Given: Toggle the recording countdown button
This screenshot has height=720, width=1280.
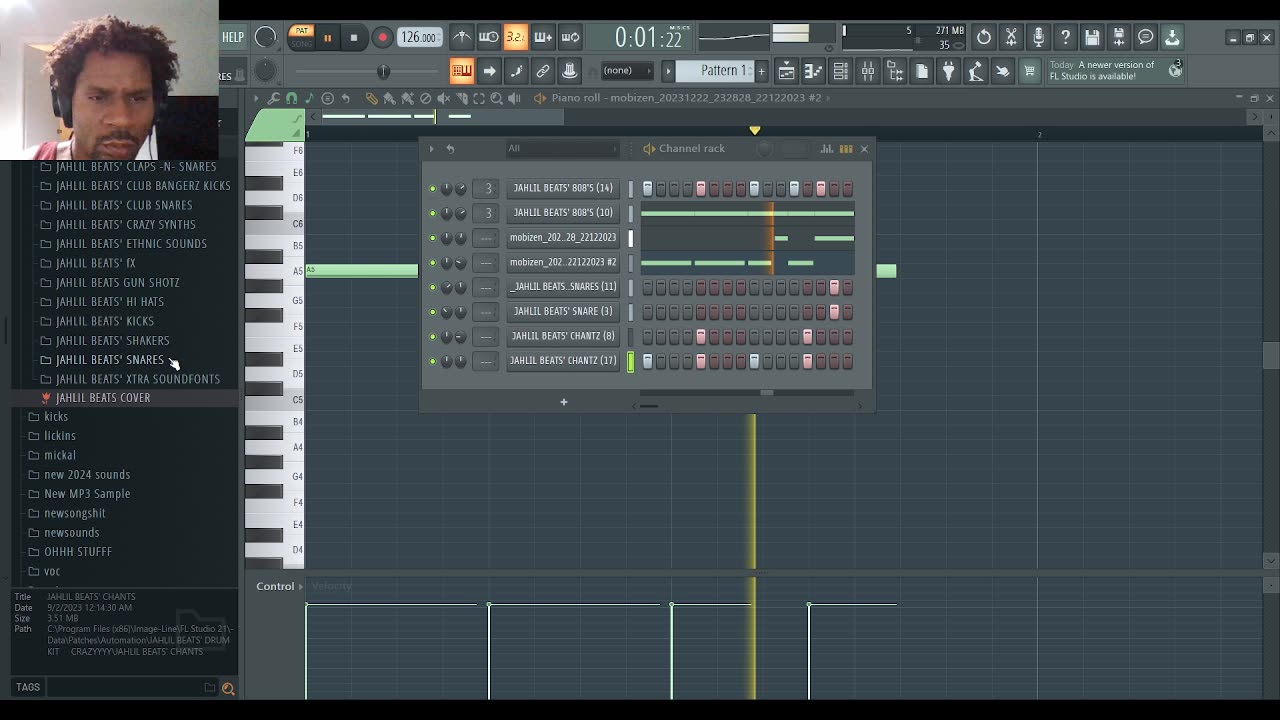Looking at the screenshot, I should tap(516, 38).
